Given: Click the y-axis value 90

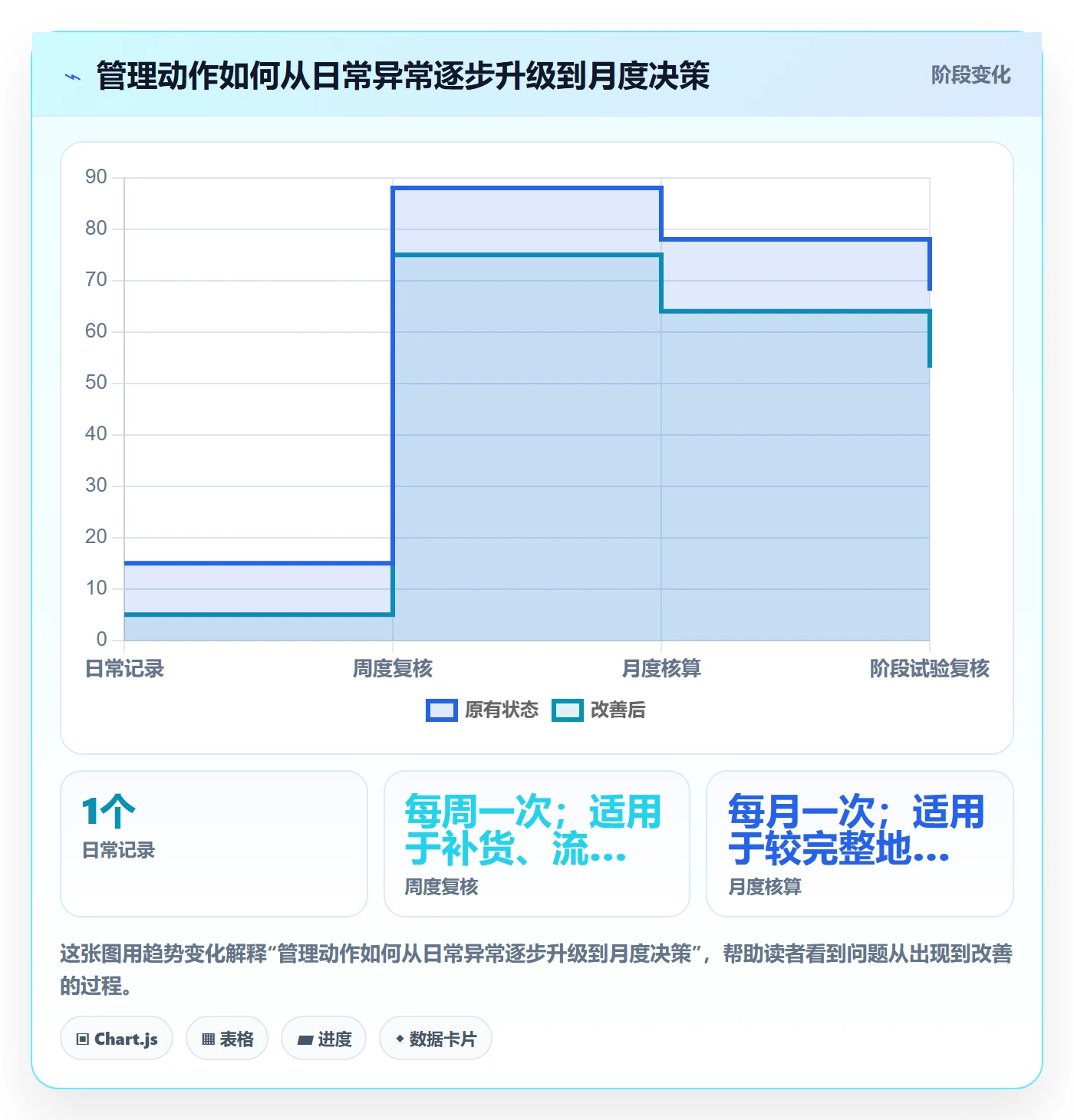Looking at the screenshot, I should coord(96,176).
